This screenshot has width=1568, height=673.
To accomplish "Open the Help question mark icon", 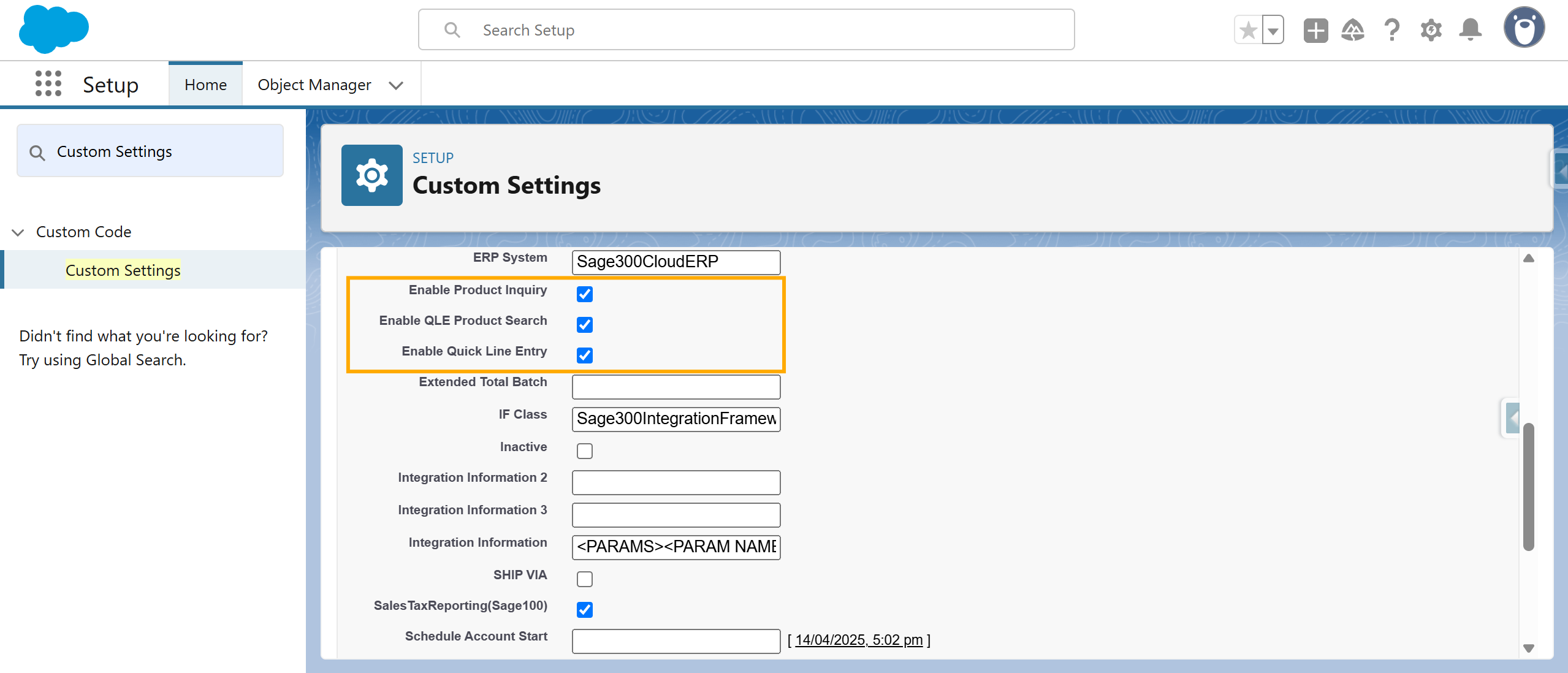I will [1392, 30].
